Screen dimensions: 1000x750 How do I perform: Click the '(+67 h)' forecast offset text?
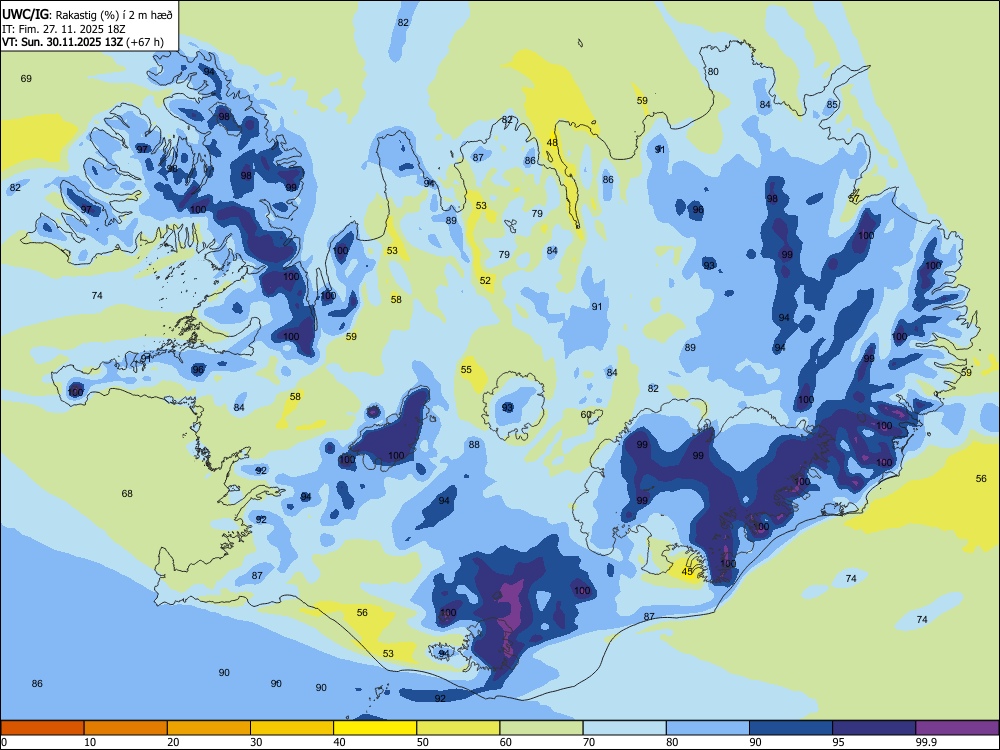tap(145, 42)
